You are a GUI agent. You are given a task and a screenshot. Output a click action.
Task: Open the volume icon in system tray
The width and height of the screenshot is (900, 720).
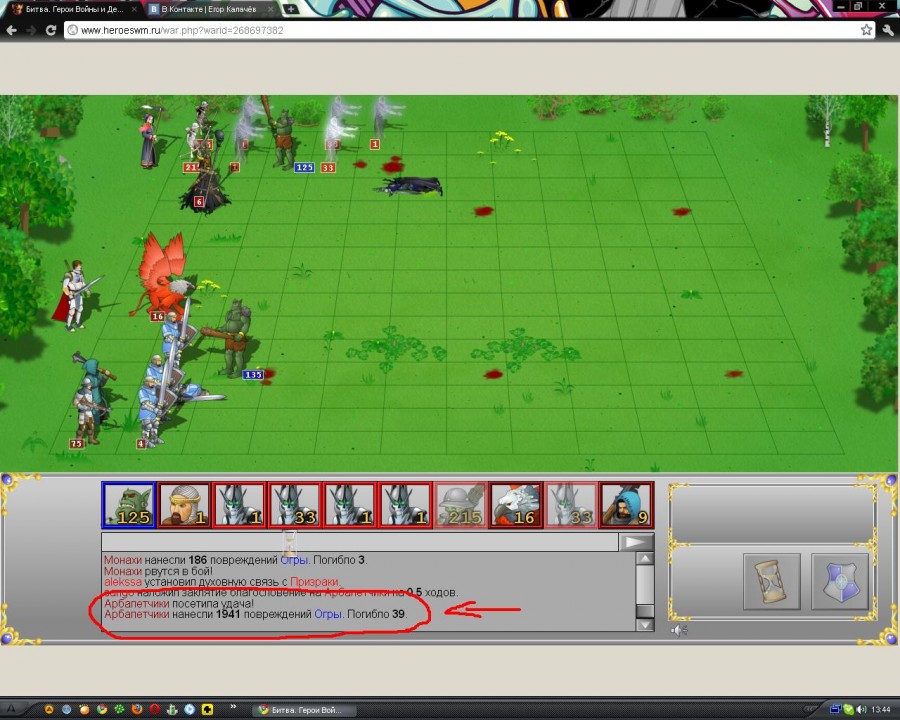click(x=860, y=710)
